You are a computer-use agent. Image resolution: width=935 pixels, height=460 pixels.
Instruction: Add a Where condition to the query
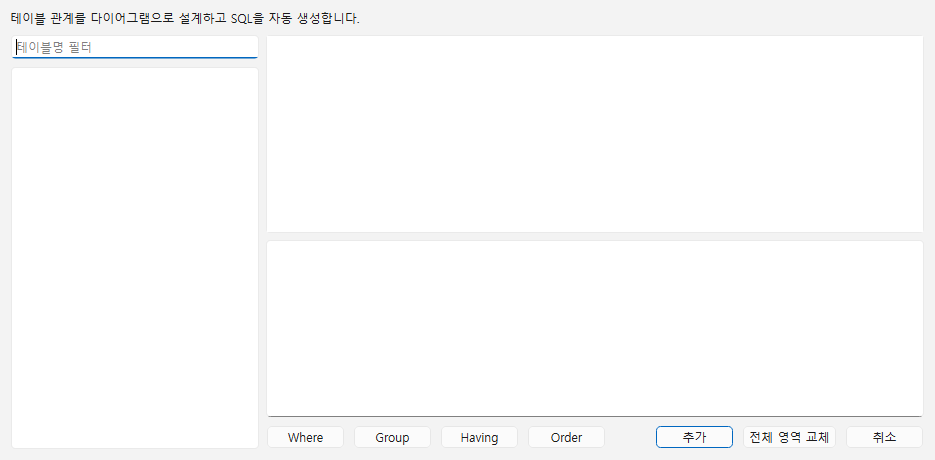point(305,437)
